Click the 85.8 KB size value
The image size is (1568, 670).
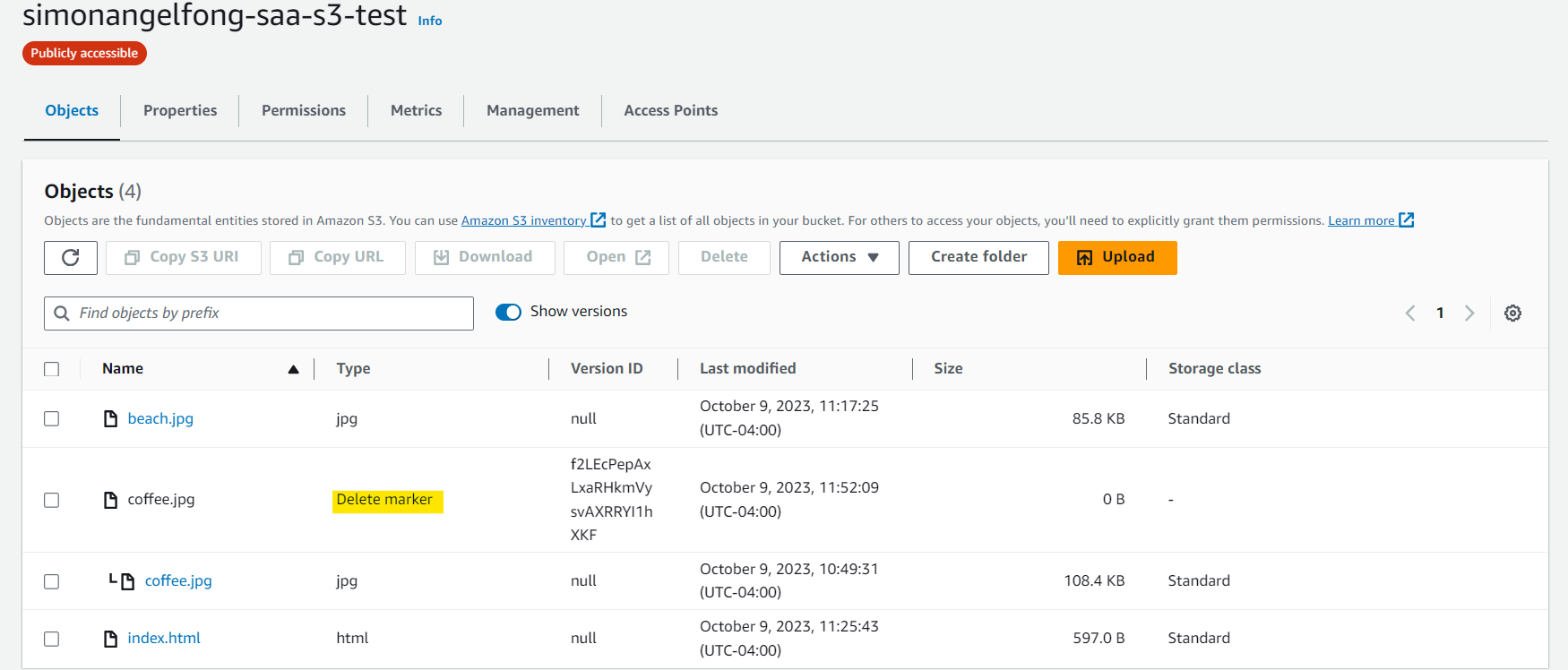(x=1098, y=418)
